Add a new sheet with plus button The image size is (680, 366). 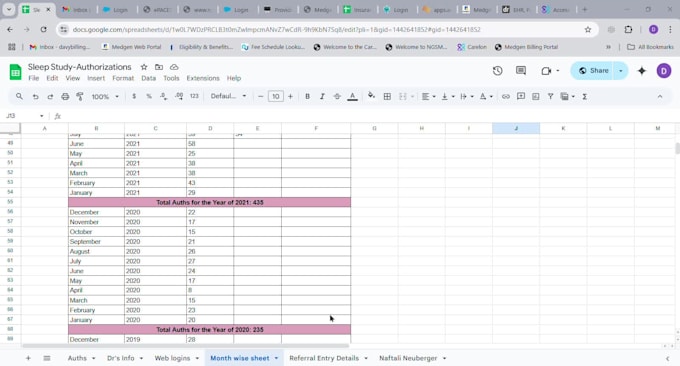coord(28,358)
